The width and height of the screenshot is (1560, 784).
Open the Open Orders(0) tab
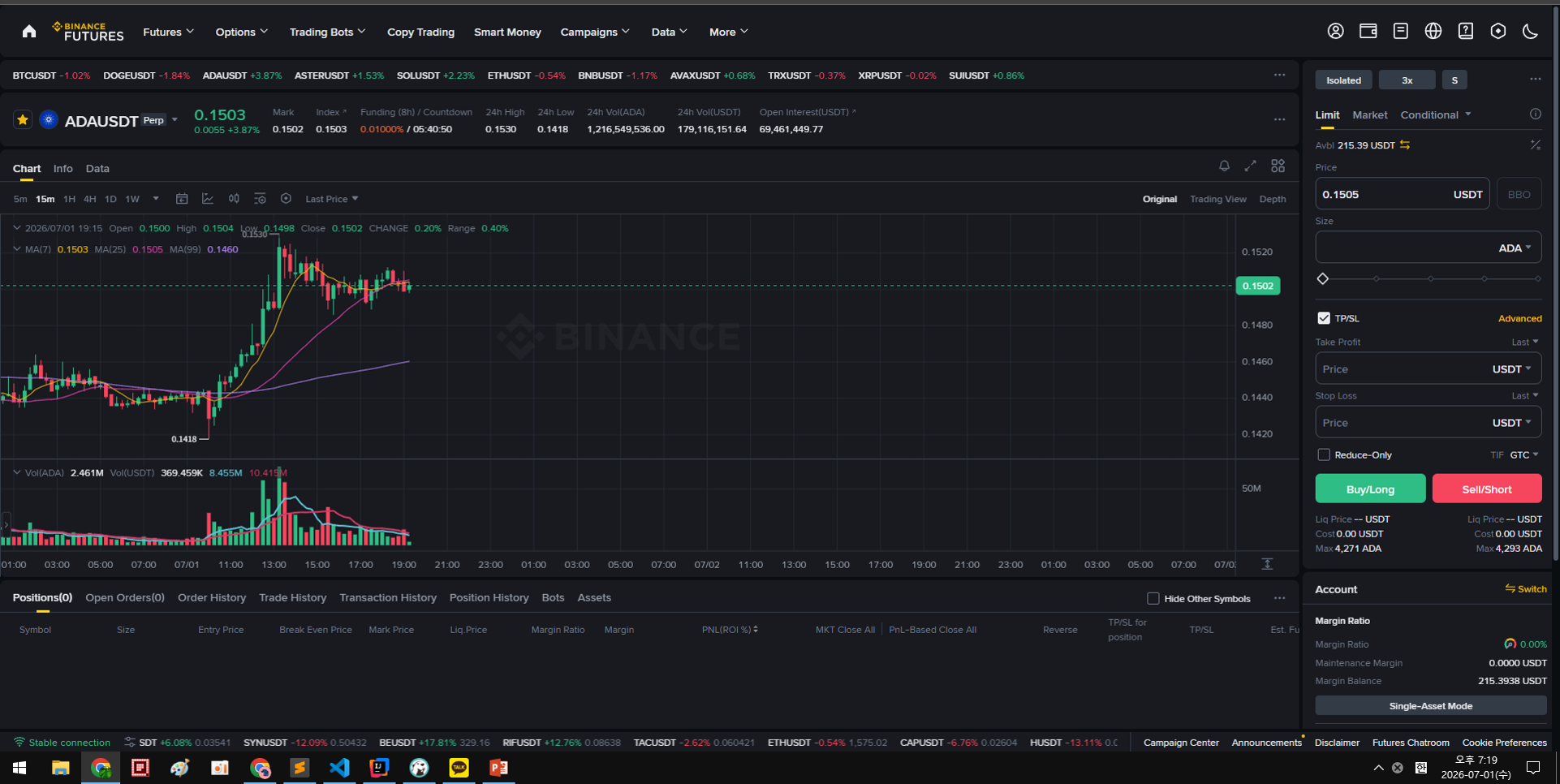[x=125, y=598]
